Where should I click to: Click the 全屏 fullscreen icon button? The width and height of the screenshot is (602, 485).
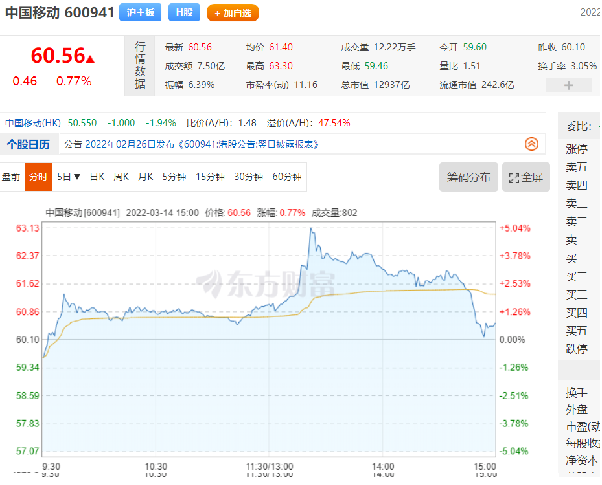click(x=526, y=177)
